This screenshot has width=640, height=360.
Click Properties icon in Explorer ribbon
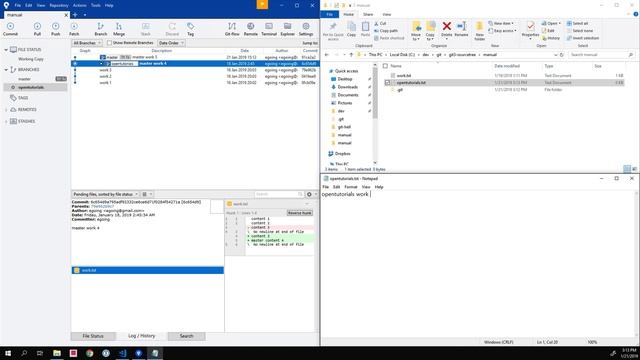pos(530,29)
